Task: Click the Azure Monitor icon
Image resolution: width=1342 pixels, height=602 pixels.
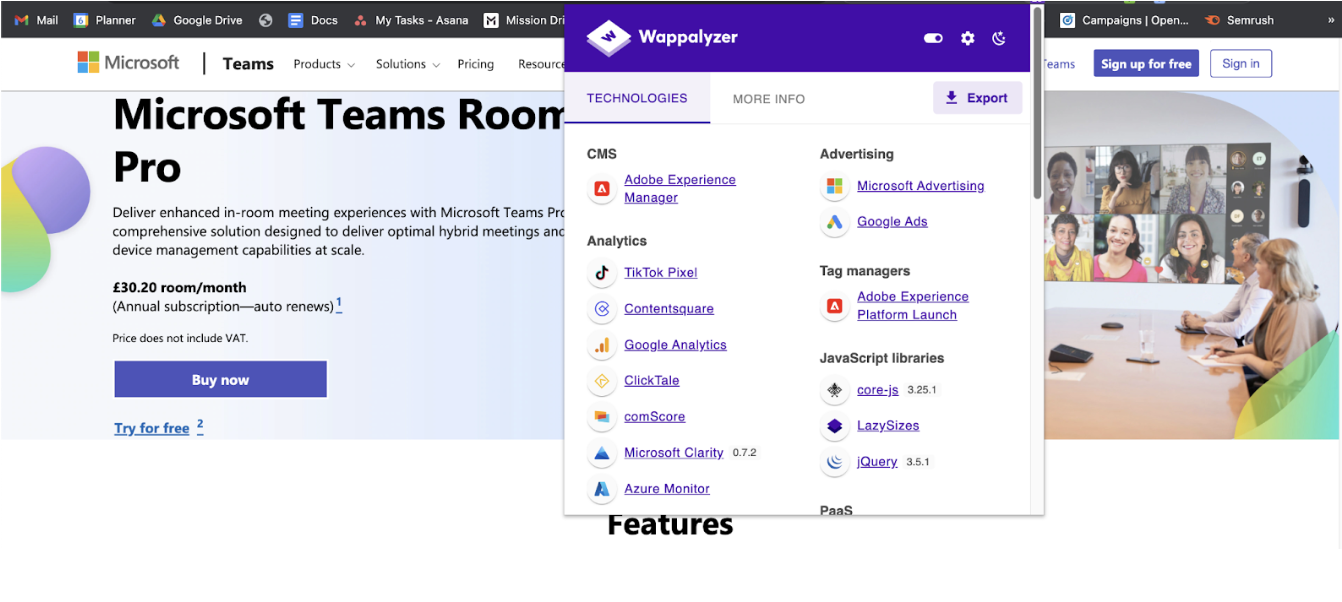Action: pyautogui.click(x=602, y=489)
